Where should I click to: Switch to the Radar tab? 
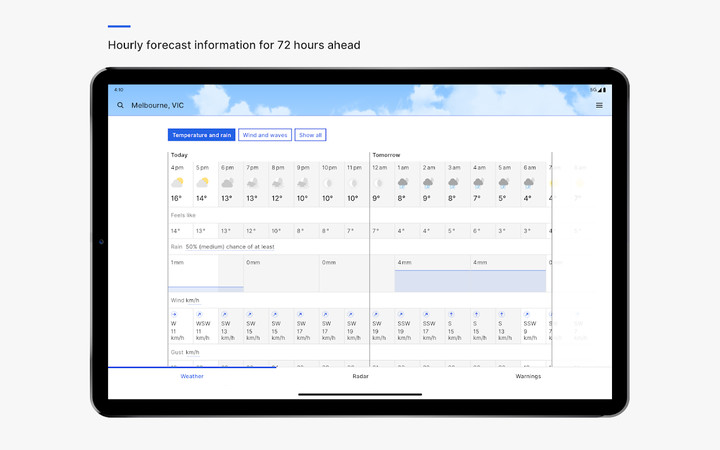pos(360,376)
